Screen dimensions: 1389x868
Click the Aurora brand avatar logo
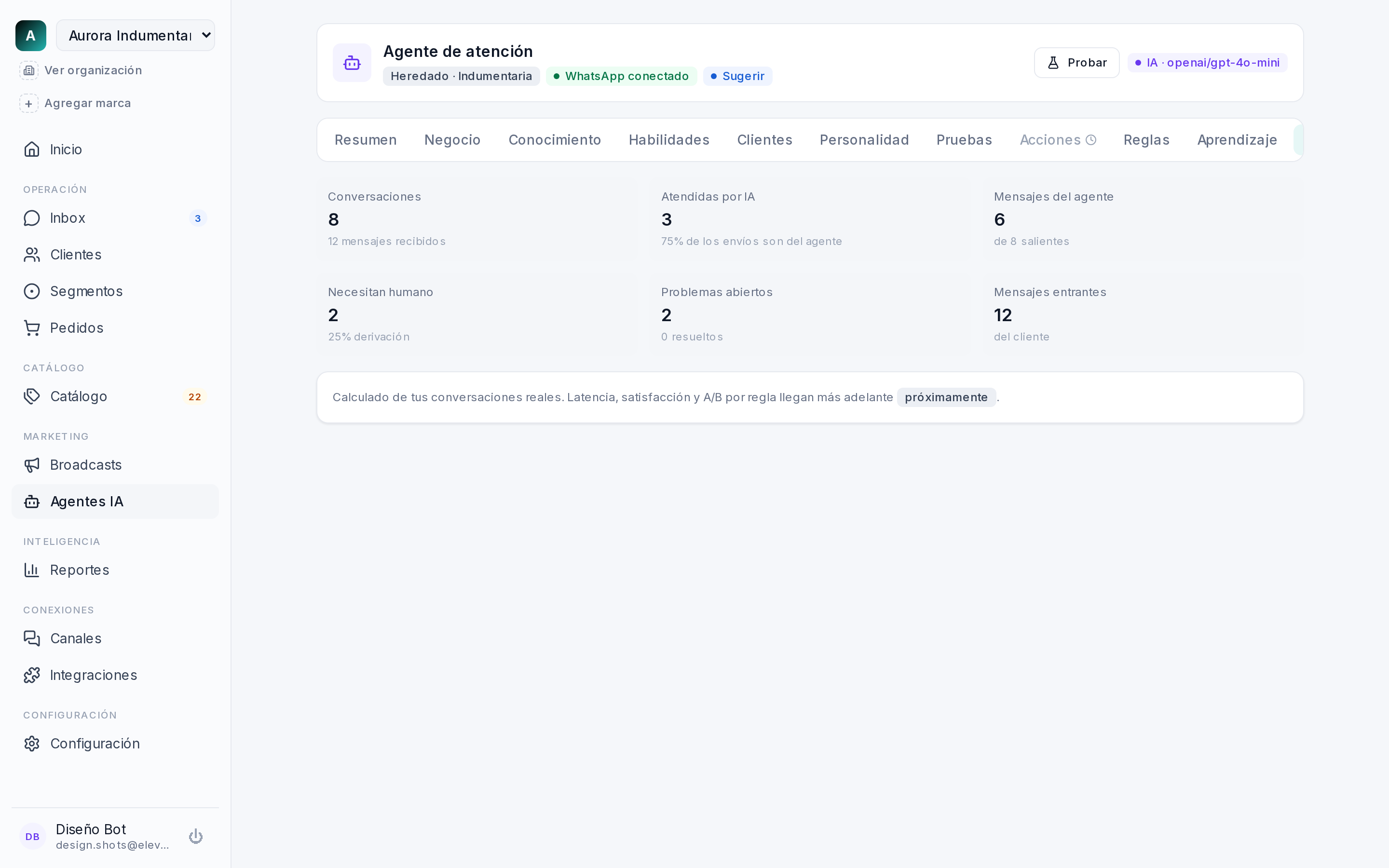click(x=31, y=36)
